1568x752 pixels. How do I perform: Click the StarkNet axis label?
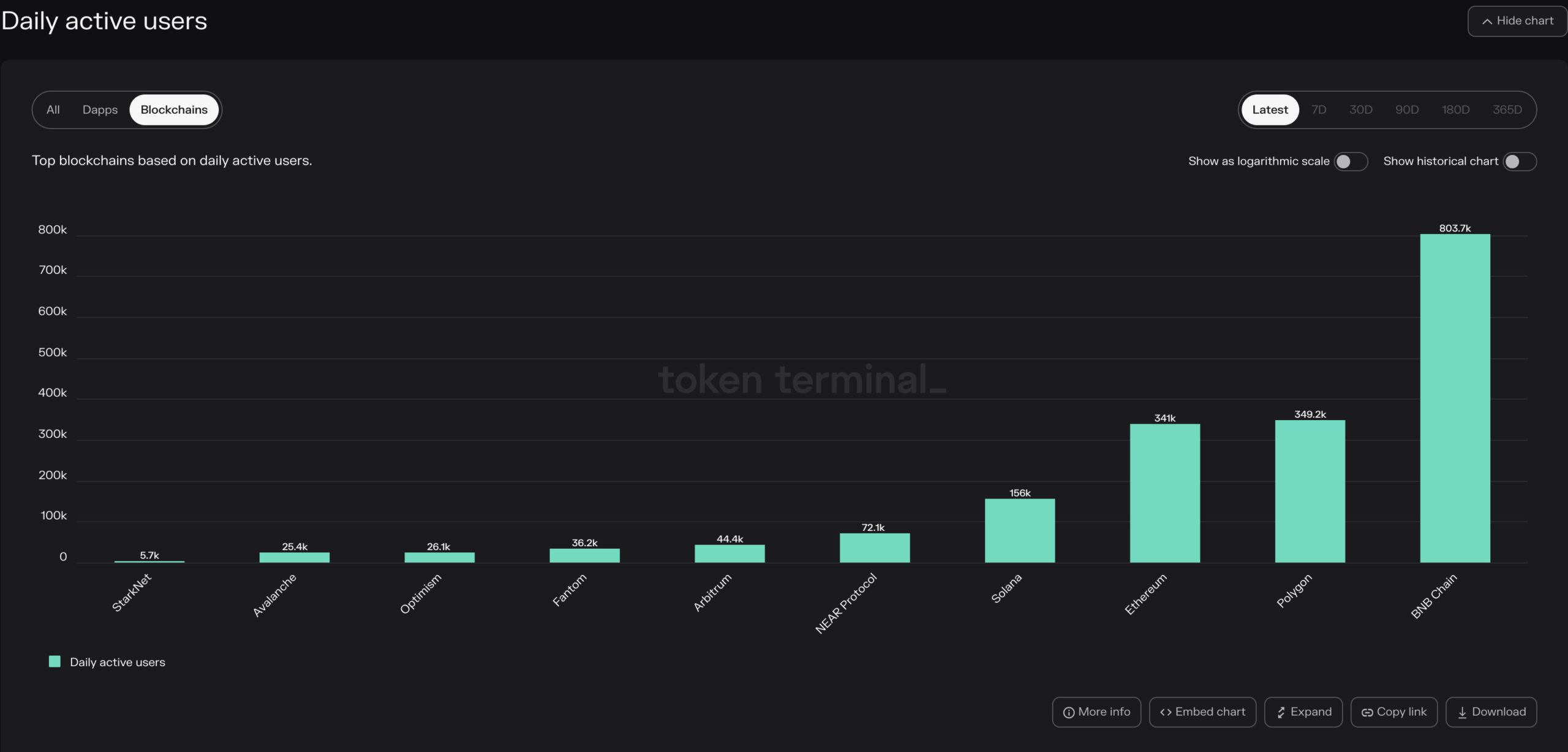[131, 593]
